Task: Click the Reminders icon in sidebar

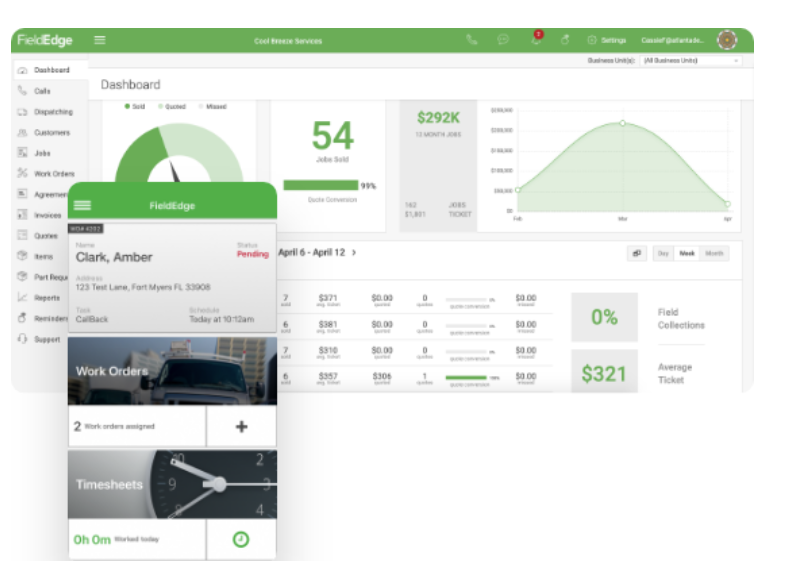Action: [22, 318]
